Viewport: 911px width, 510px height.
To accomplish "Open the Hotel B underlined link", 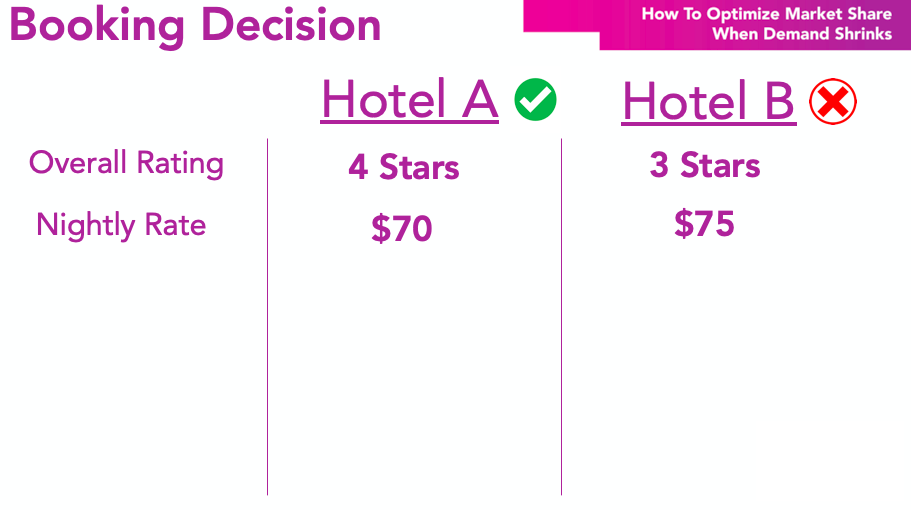I will click(709, 102).
